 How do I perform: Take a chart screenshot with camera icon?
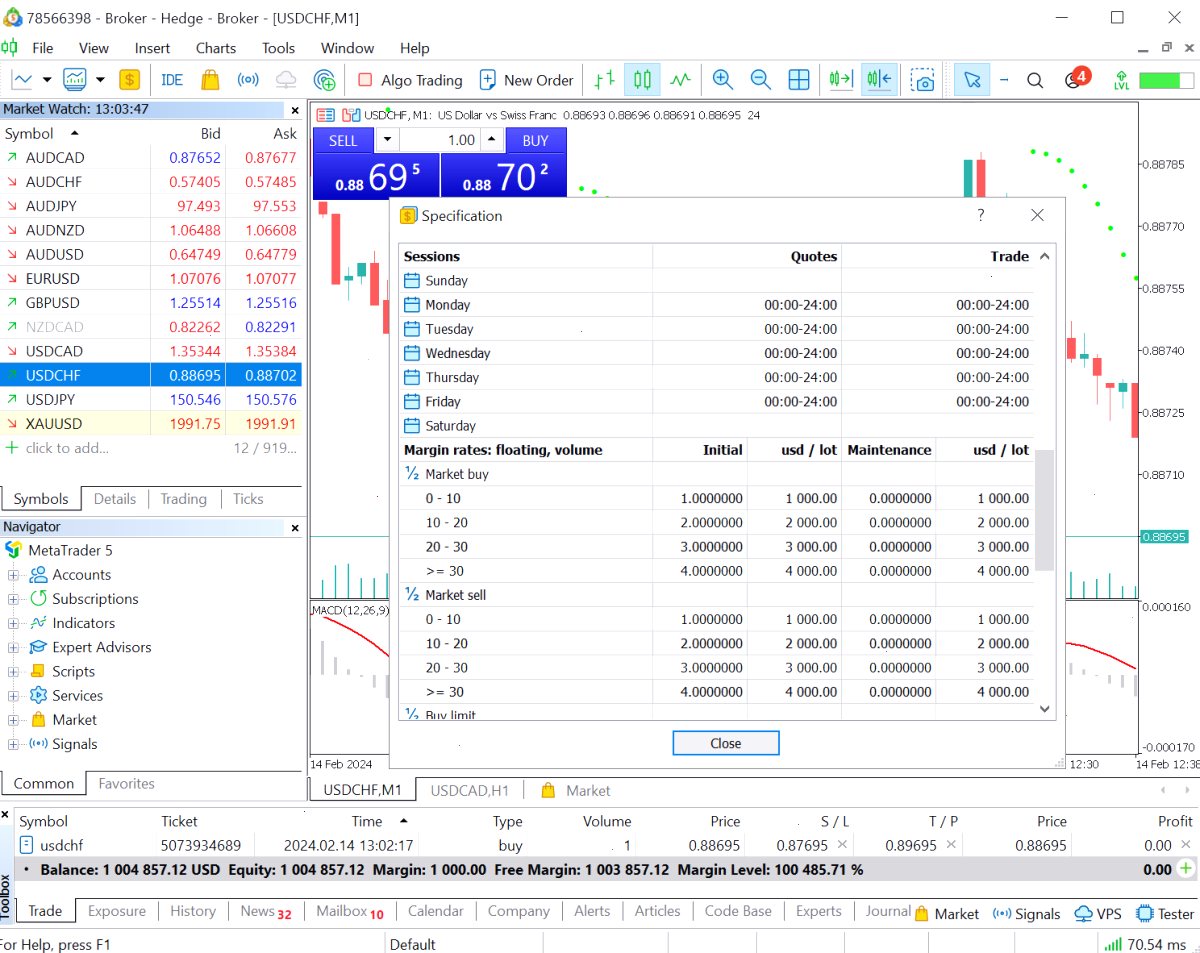tap(923, 80)
